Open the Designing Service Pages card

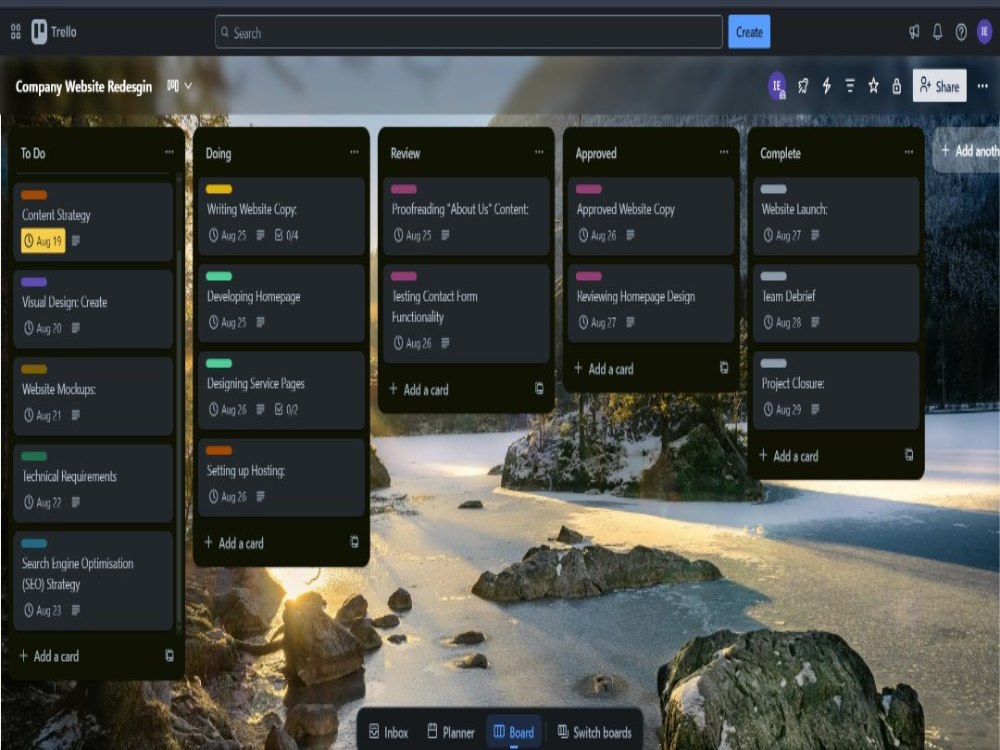281,390
